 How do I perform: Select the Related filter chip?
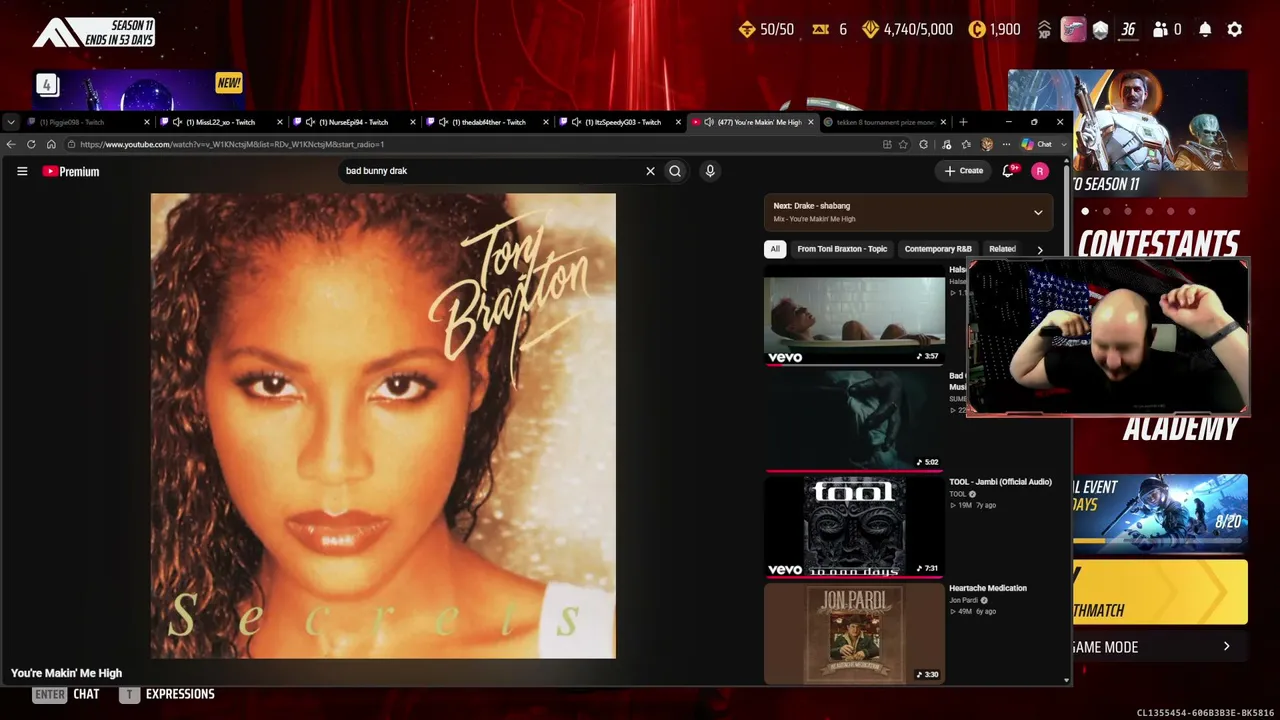point(1002,249)
